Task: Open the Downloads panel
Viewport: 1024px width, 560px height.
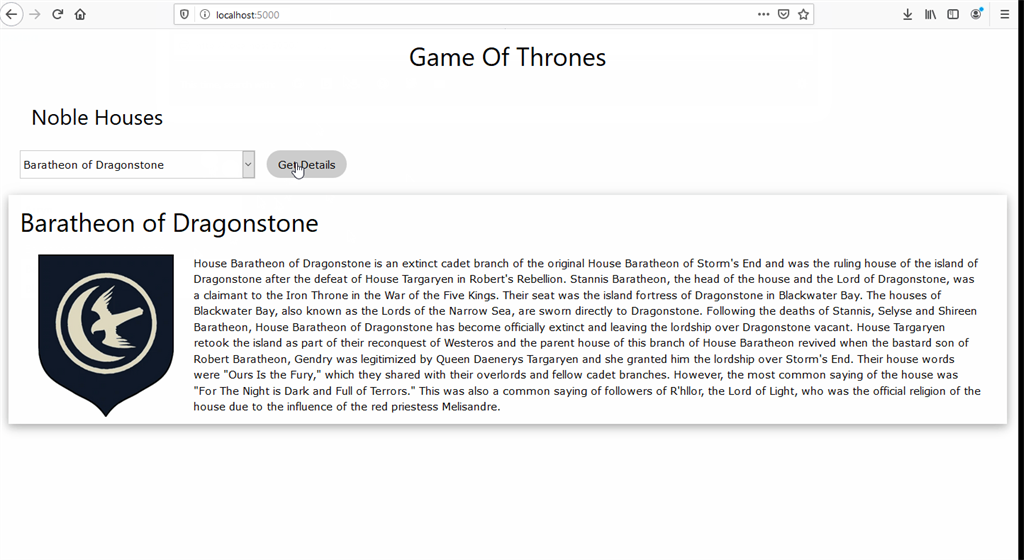Action: 907,14
